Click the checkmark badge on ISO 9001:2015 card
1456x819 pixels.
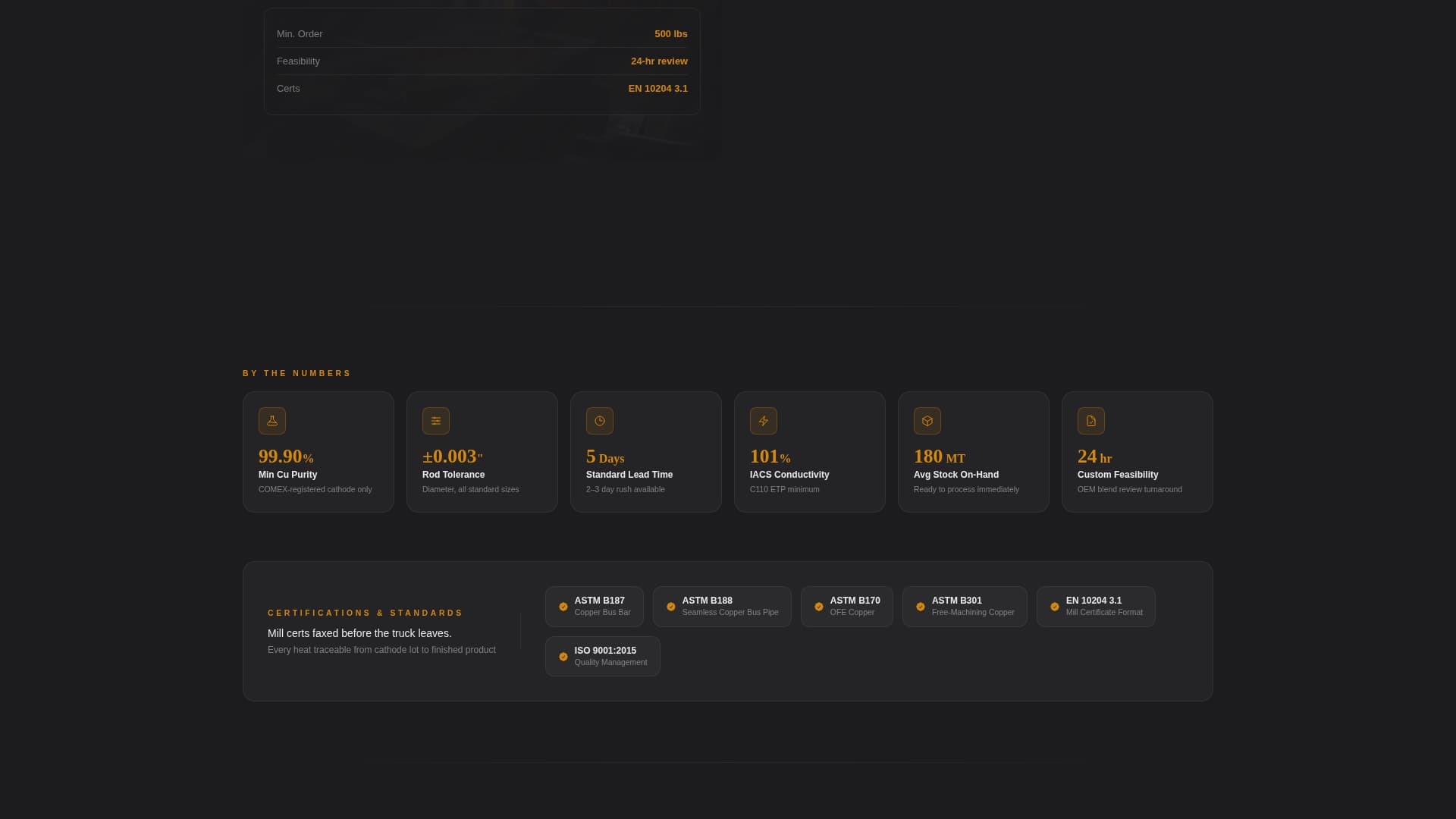click(x=563, y=657)
